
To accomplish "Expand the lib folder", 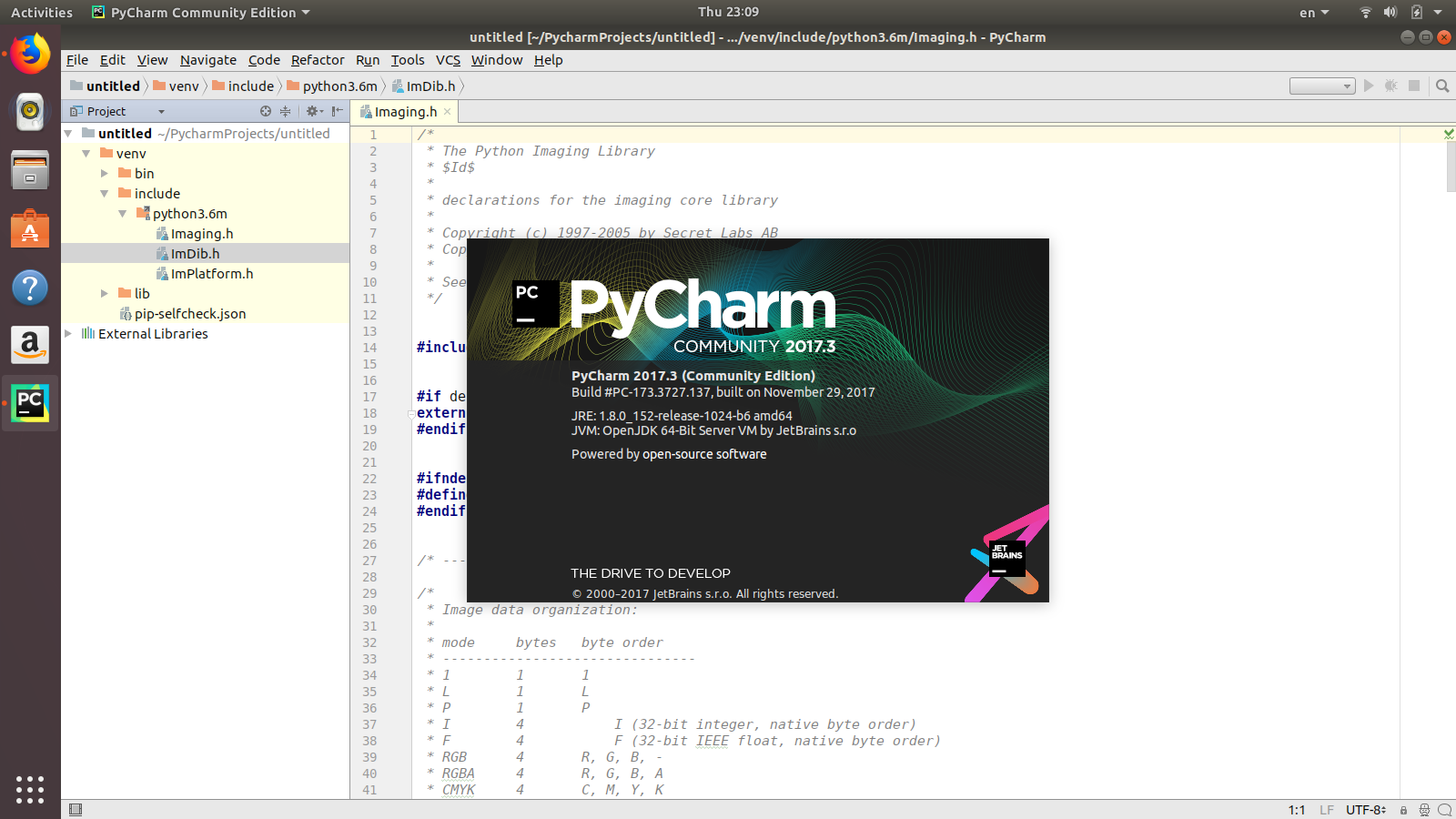I will [x=105, y=293].
